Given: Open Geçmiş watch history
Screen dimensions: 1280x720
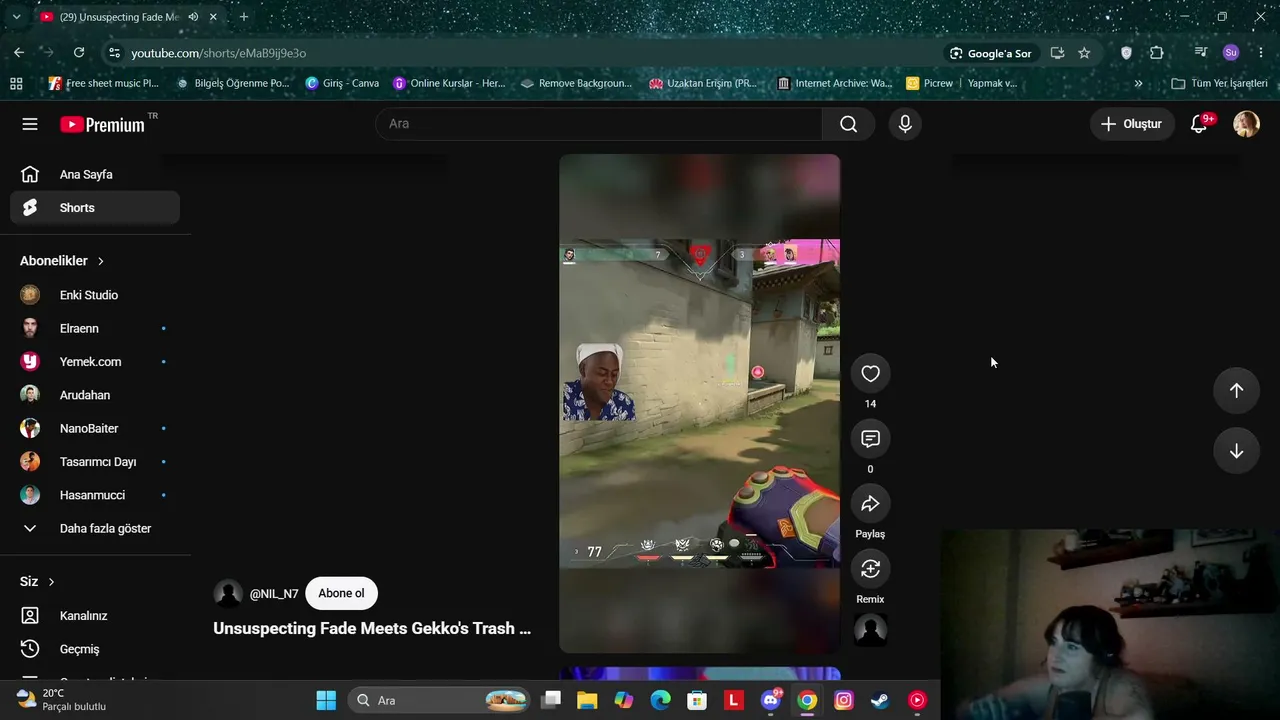Looking at the screenshot, I should tap(95, 649).
